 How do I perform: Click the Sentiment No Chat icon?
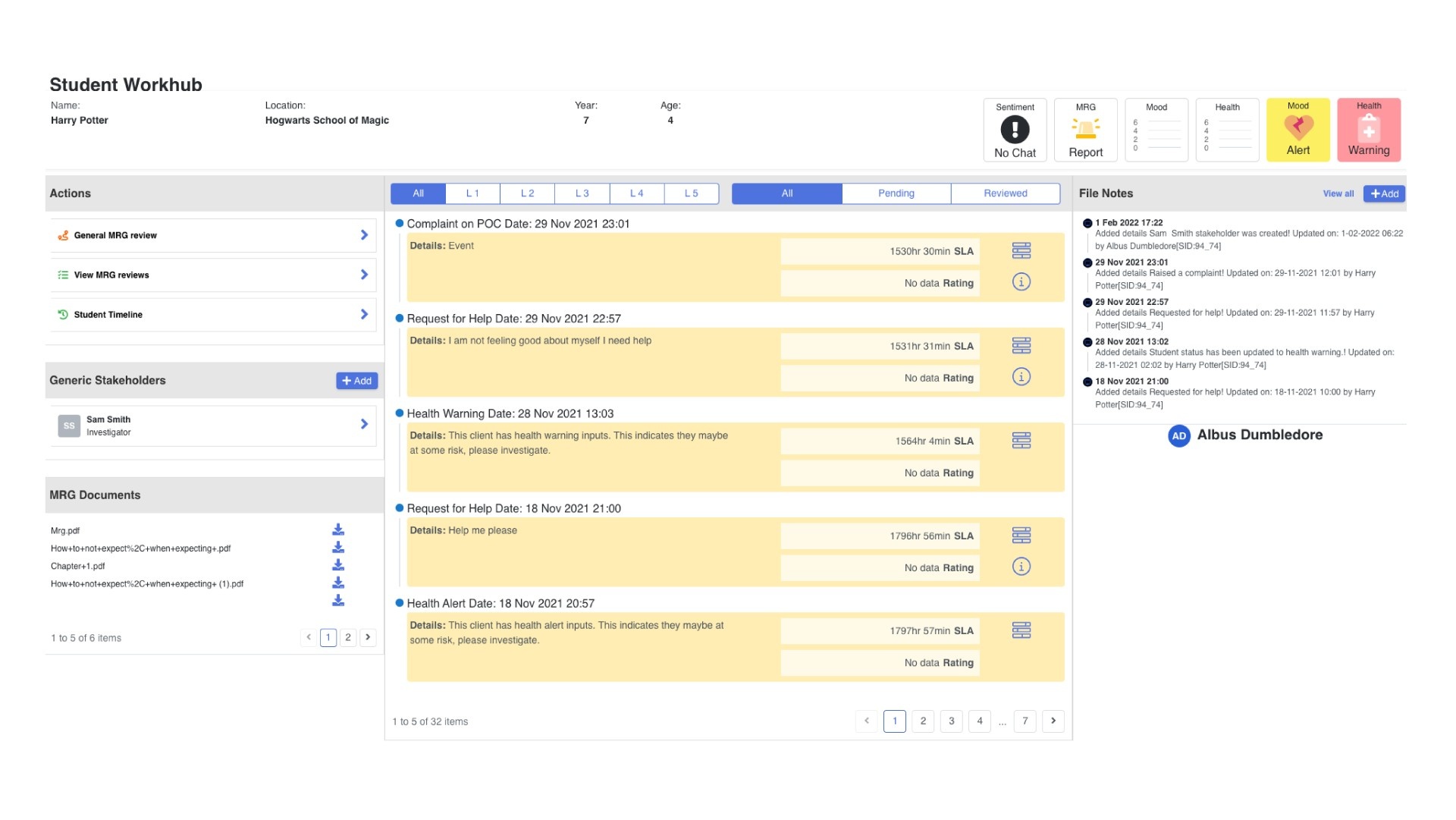point(1015,130)
